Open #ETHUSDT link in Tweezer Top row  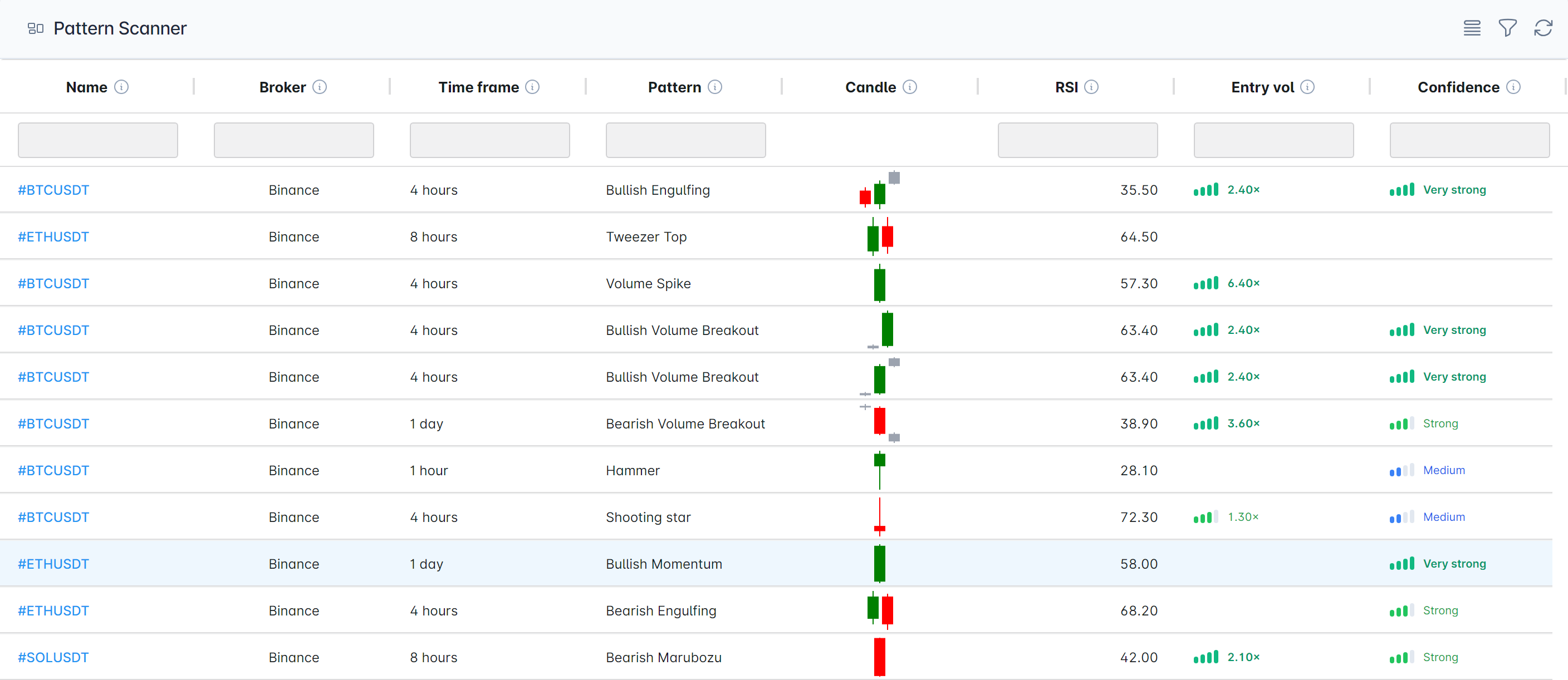pyautogui.click(x=53, y=236)
